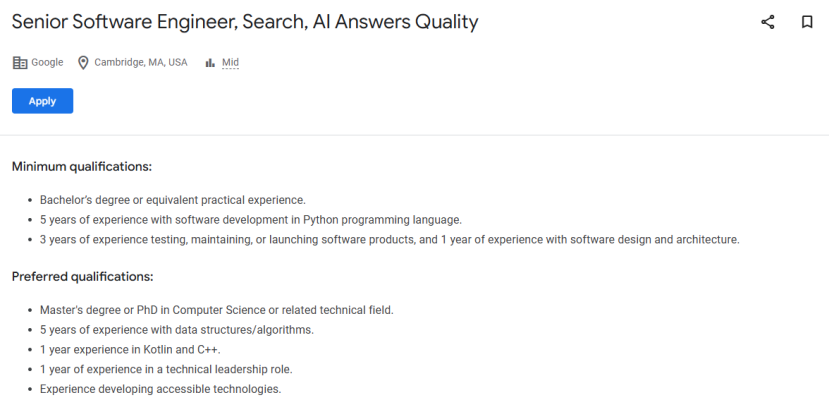Save the job with the bookmark icon
The width and height of the screenshot is (830, 412).
pos(807,22)
